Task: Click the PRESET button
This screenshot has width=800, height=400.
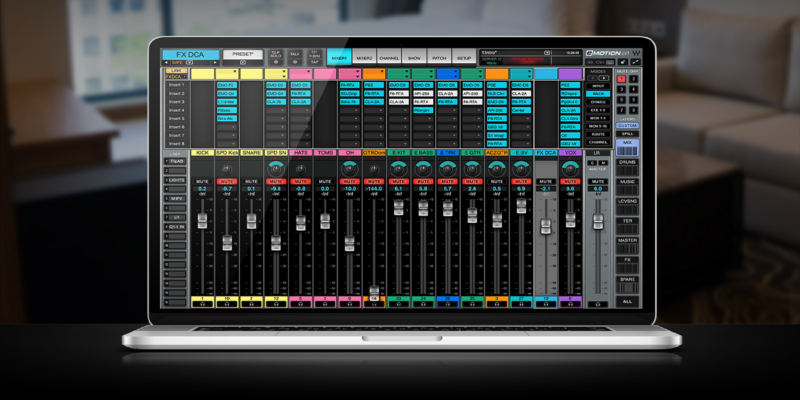Action: point(243,54)
